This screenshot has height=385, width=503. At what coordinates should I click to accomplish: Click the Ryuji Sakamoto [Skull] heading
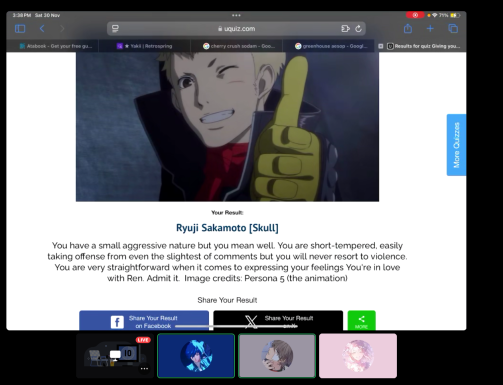[227, 228]
